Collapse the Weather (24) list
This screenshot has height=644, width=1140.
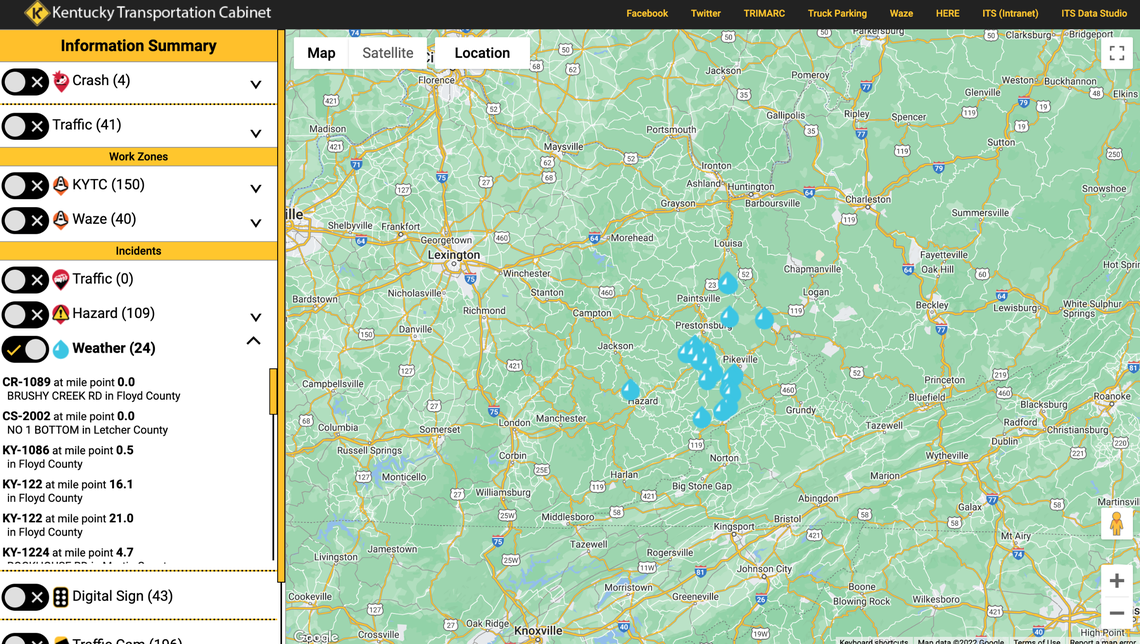click(x=255, y=340)
